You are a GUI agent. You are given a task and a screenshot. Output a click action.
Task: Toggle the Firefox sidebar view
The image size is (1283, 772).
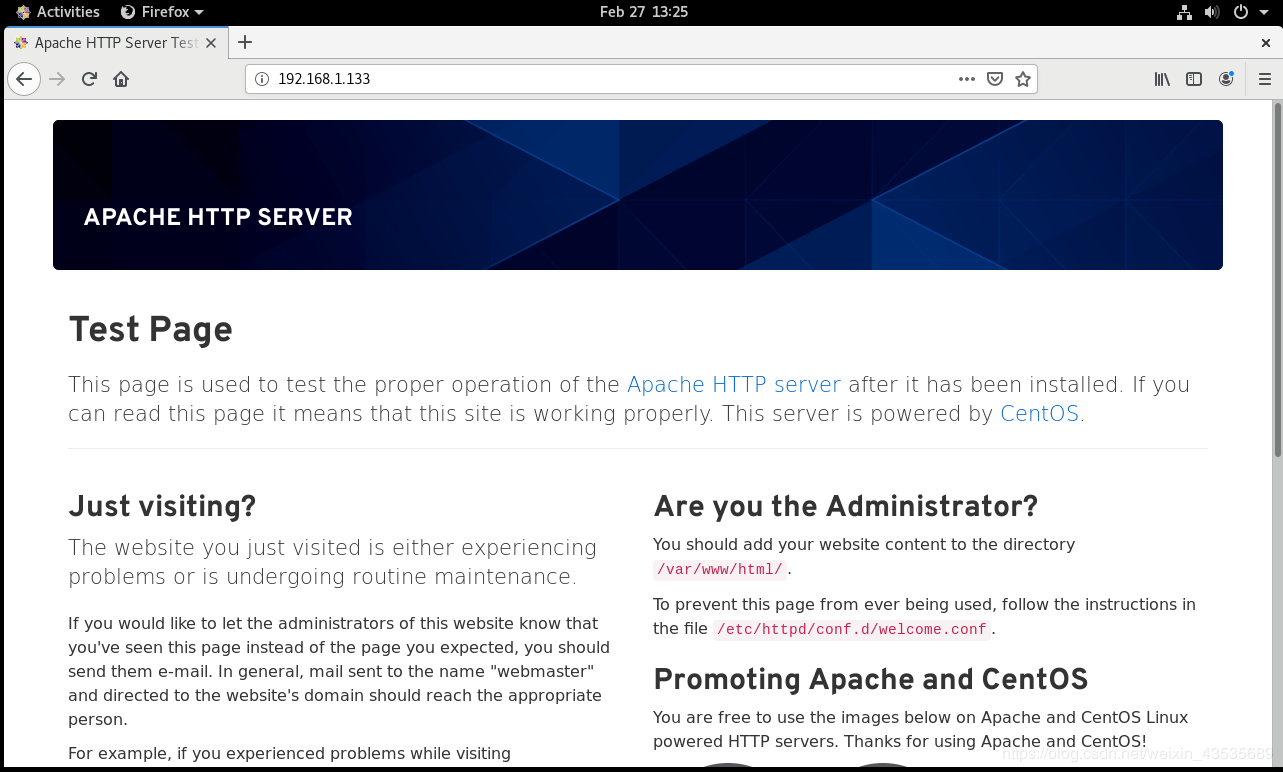(x=1194, y=79)
